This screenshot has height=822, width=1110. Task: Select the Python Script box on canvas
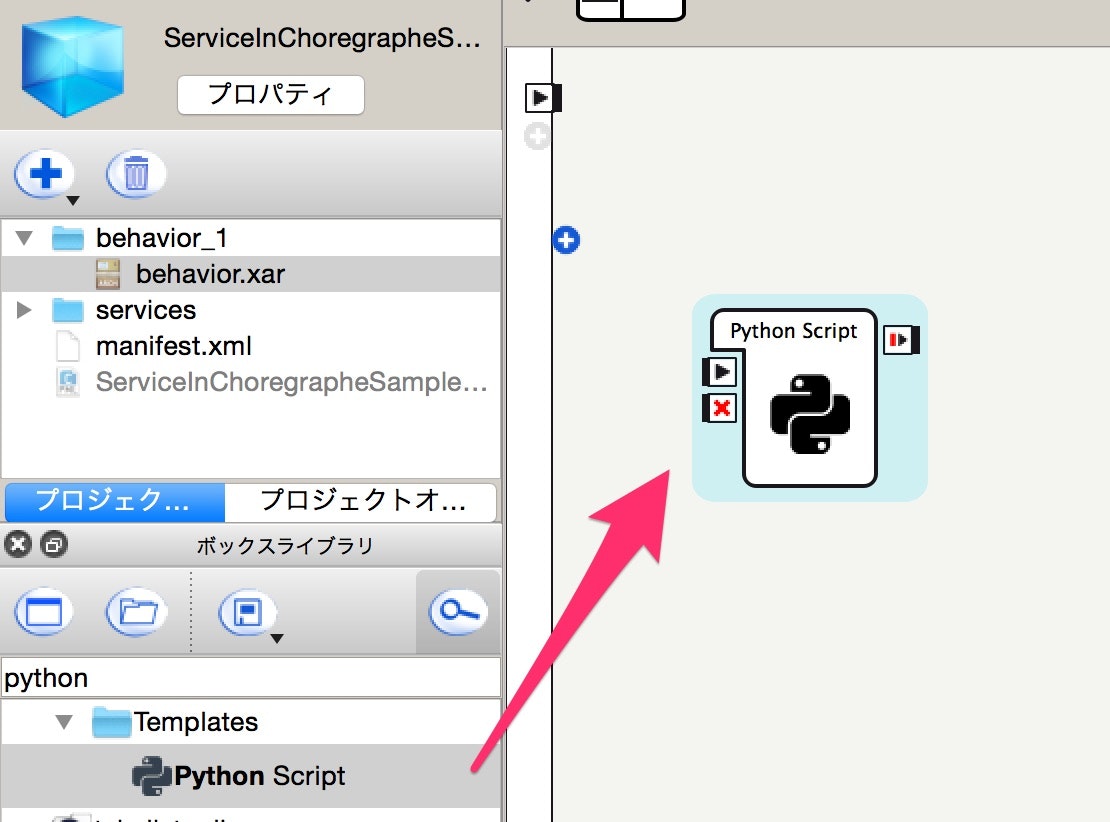tap(809, 398)
